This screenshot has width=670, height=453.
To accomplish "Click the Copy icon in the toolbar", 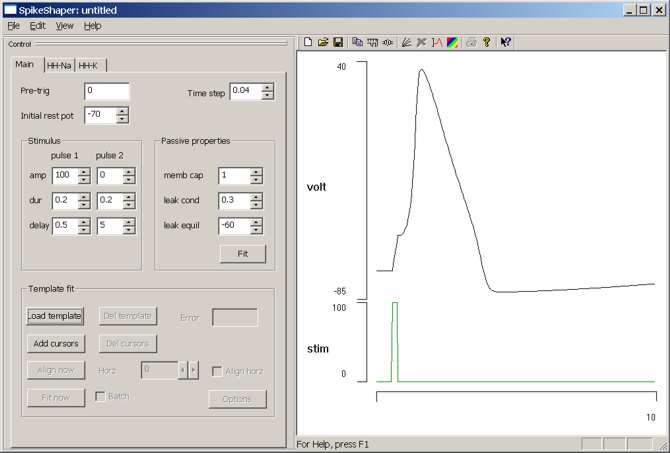I will [358, 43].
